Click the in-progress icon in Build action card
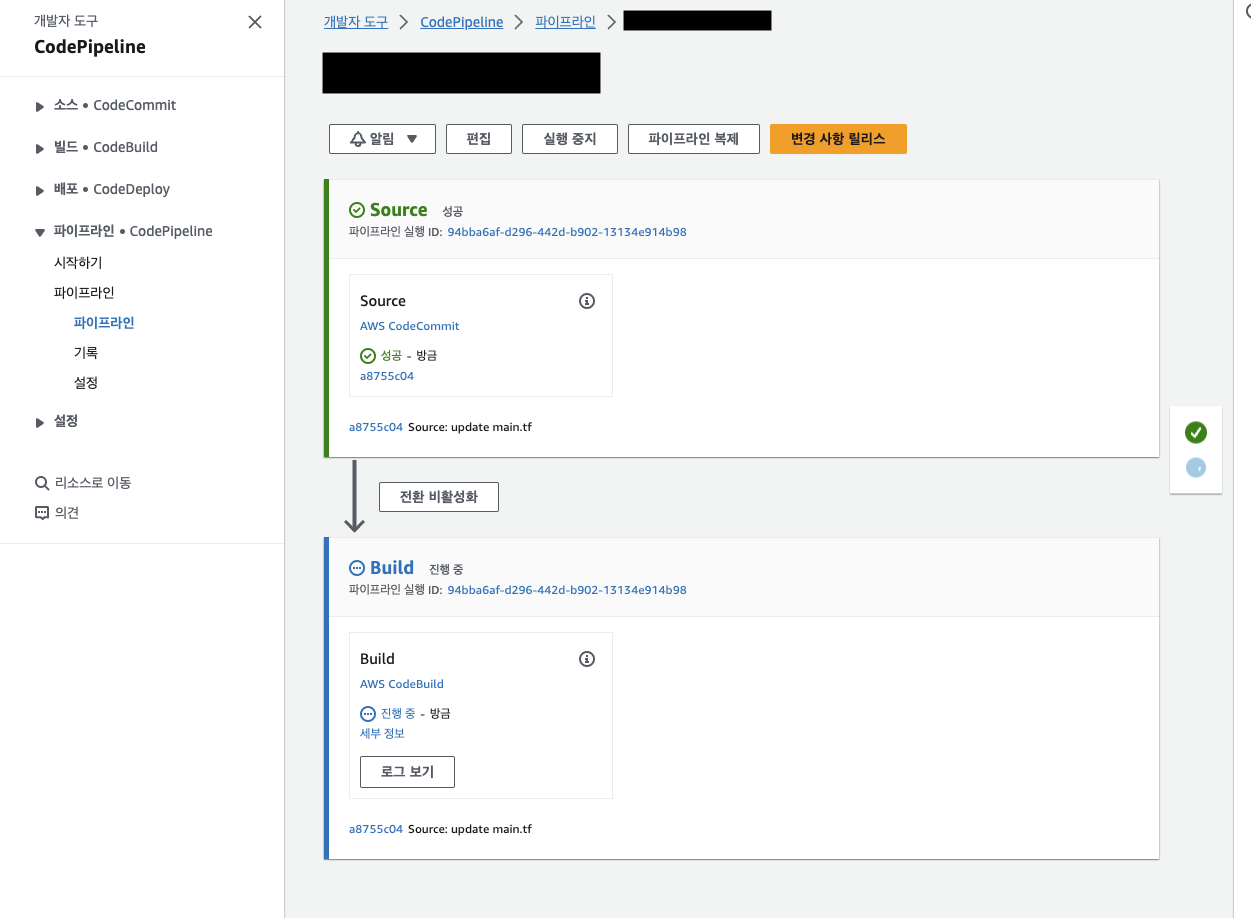Screen dimensions: 1251x918 [x=368, y=713]
